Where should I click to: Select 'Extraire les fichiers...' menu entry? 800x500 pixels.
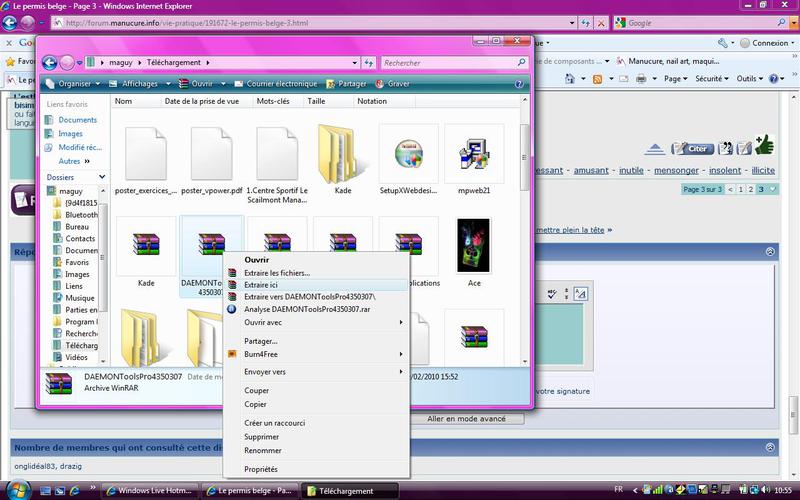[x=277, y=272]
